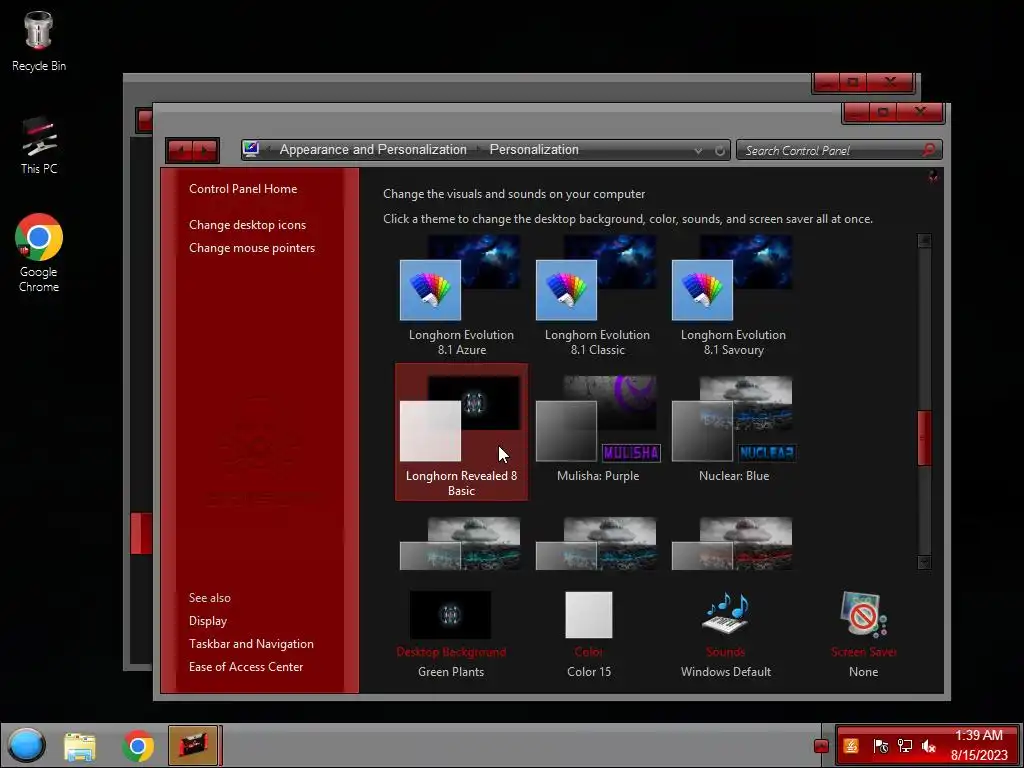Image resolution: width=1024 pixels, height=768 pixels.
Task: Open Change desktop icons link
Action: [x=248, y=225]
